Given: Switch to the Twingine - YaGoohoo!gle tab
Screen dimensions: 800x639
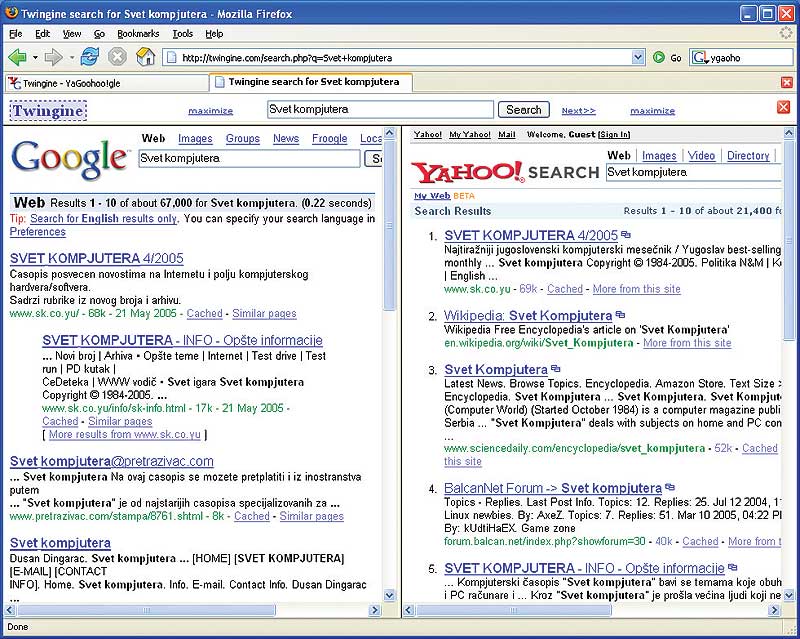Looking at the screenshot, I should [x=107, y=83].
